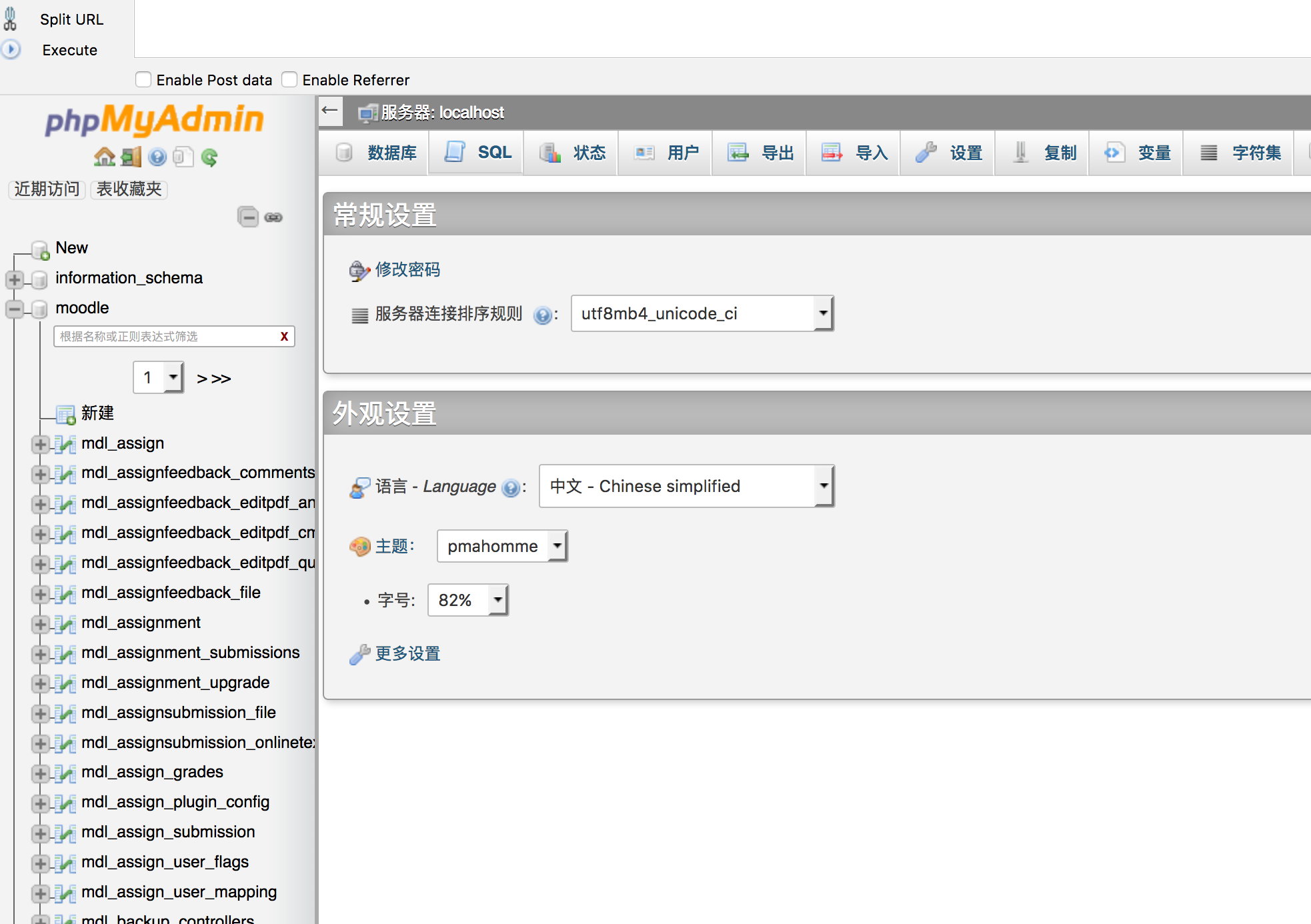1311x924 pixels.
Task: Open the Language dropdown
Action: 686,486
